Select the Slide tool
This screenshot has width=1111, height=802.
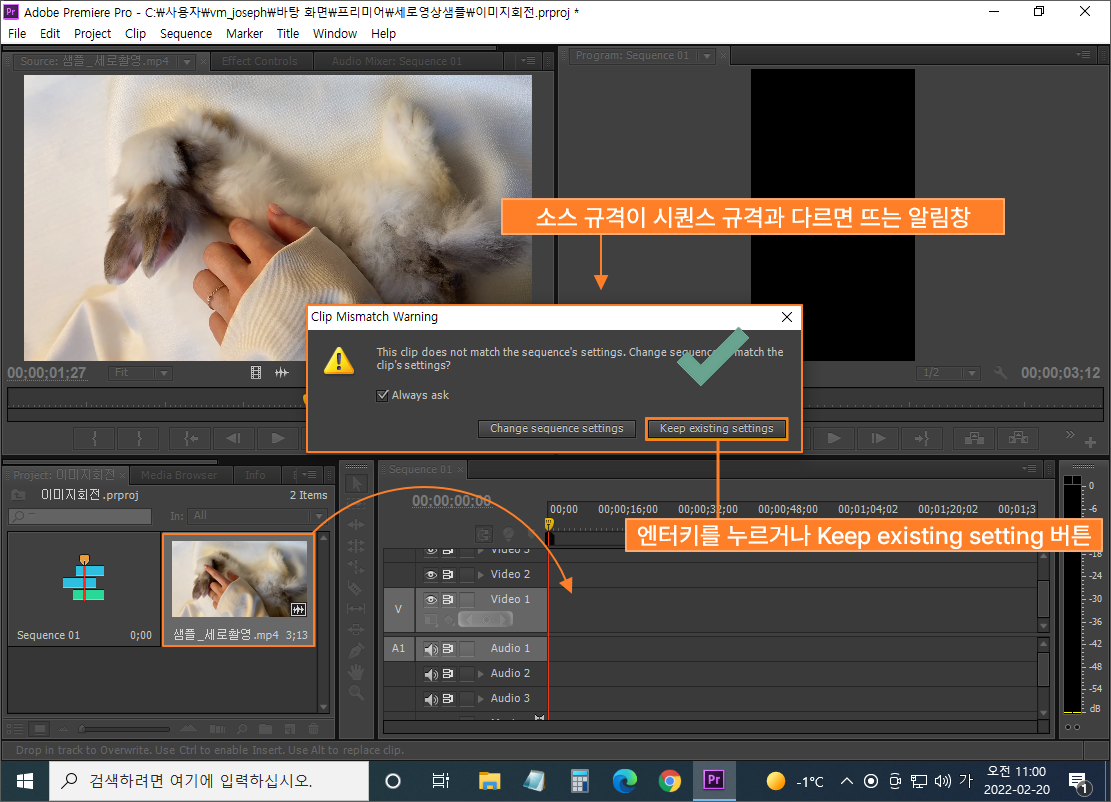pos(356,630)
